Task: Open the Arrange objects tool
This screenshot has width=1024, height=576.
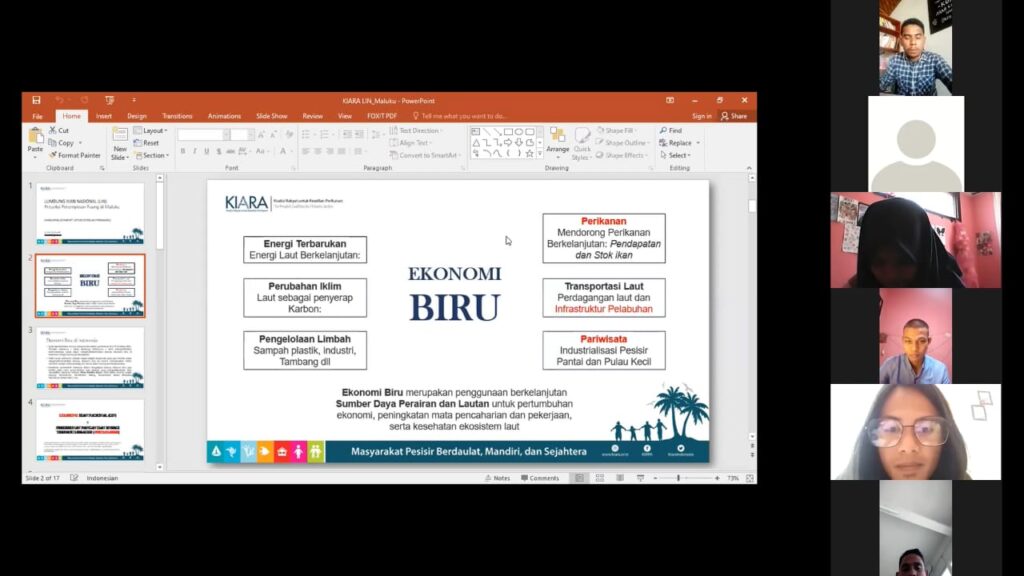Action: [x=557, y=142]
